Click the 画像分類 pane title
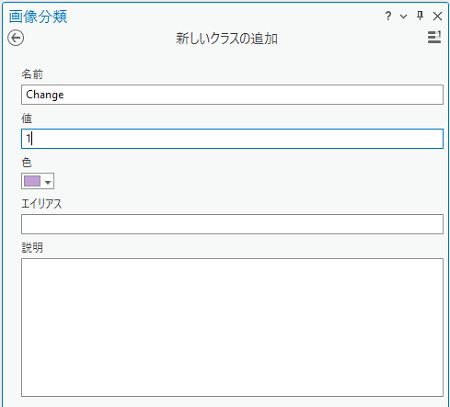This screenshot has height=407, width=450. tap(38, 16)
